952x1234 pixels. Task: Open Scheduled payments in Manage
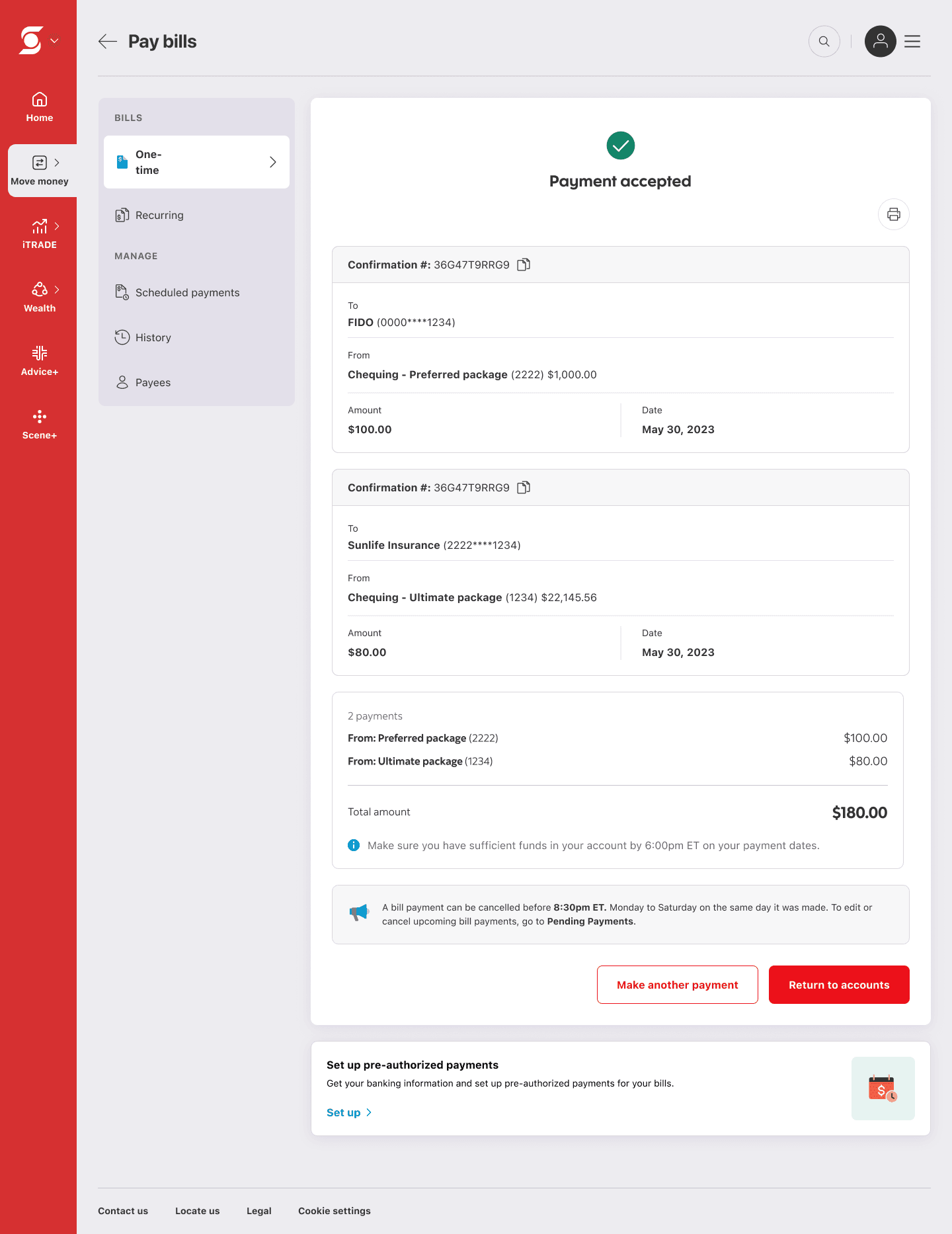coord(196,292)
